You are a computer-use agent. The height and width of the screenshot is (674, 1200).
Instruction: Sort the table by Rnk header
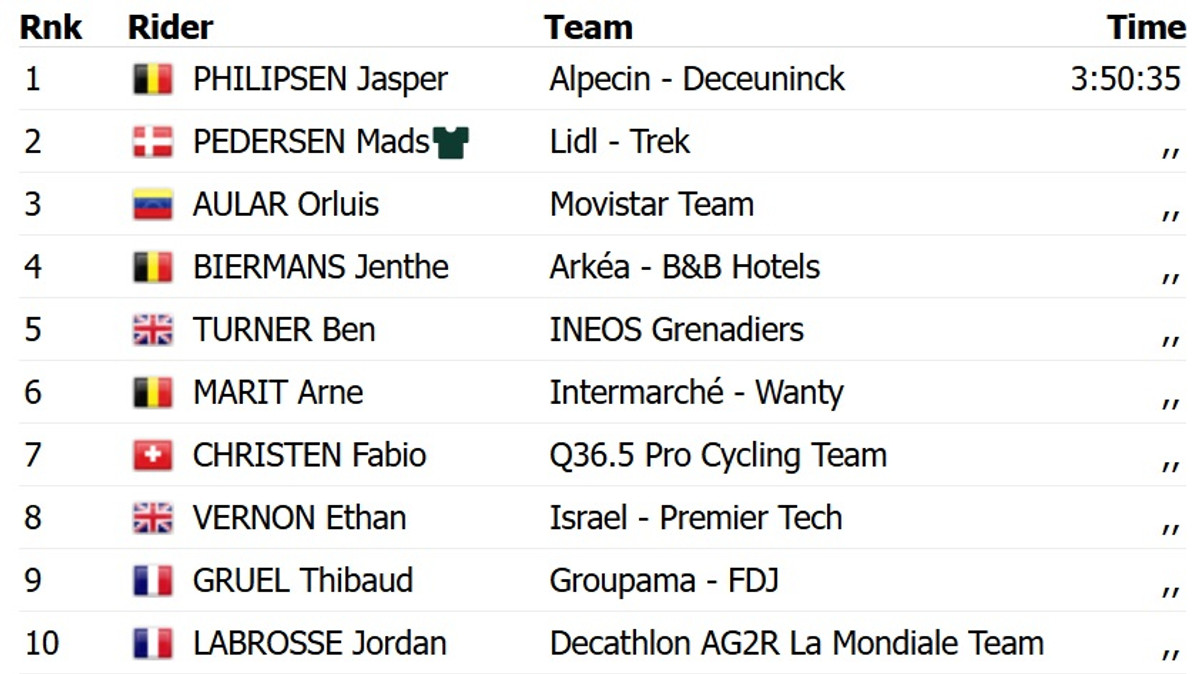pyautogui.click(x=50, y=27)
